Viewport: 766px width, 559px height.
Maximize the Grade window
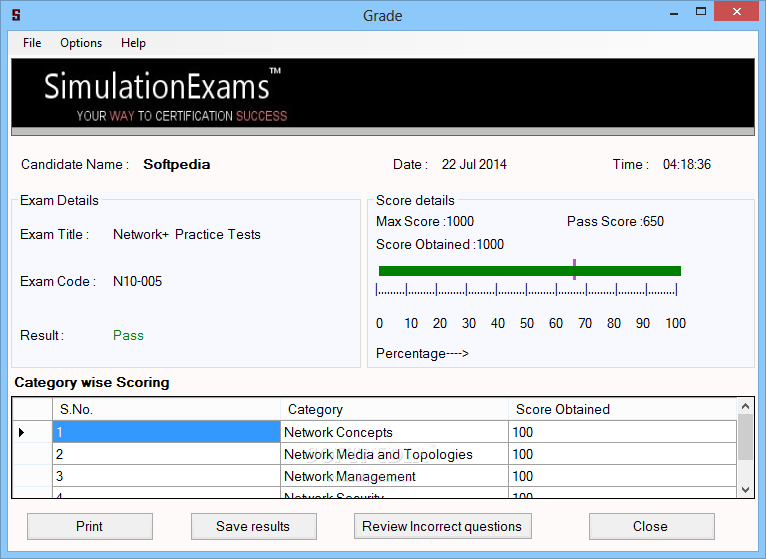(701, 12)
